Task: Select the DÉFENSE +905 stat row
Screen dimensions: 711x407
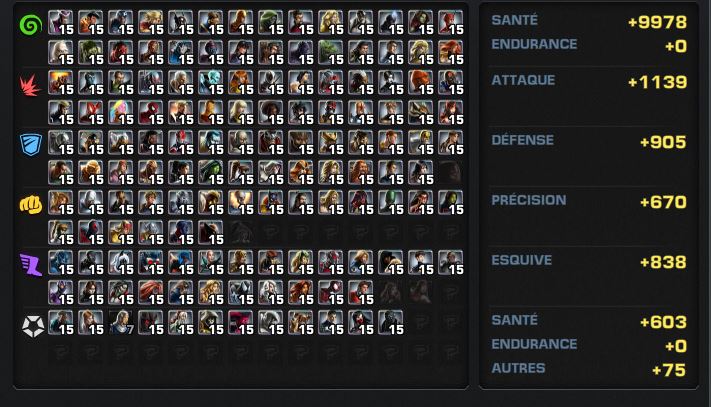Action: click(589, 141)
